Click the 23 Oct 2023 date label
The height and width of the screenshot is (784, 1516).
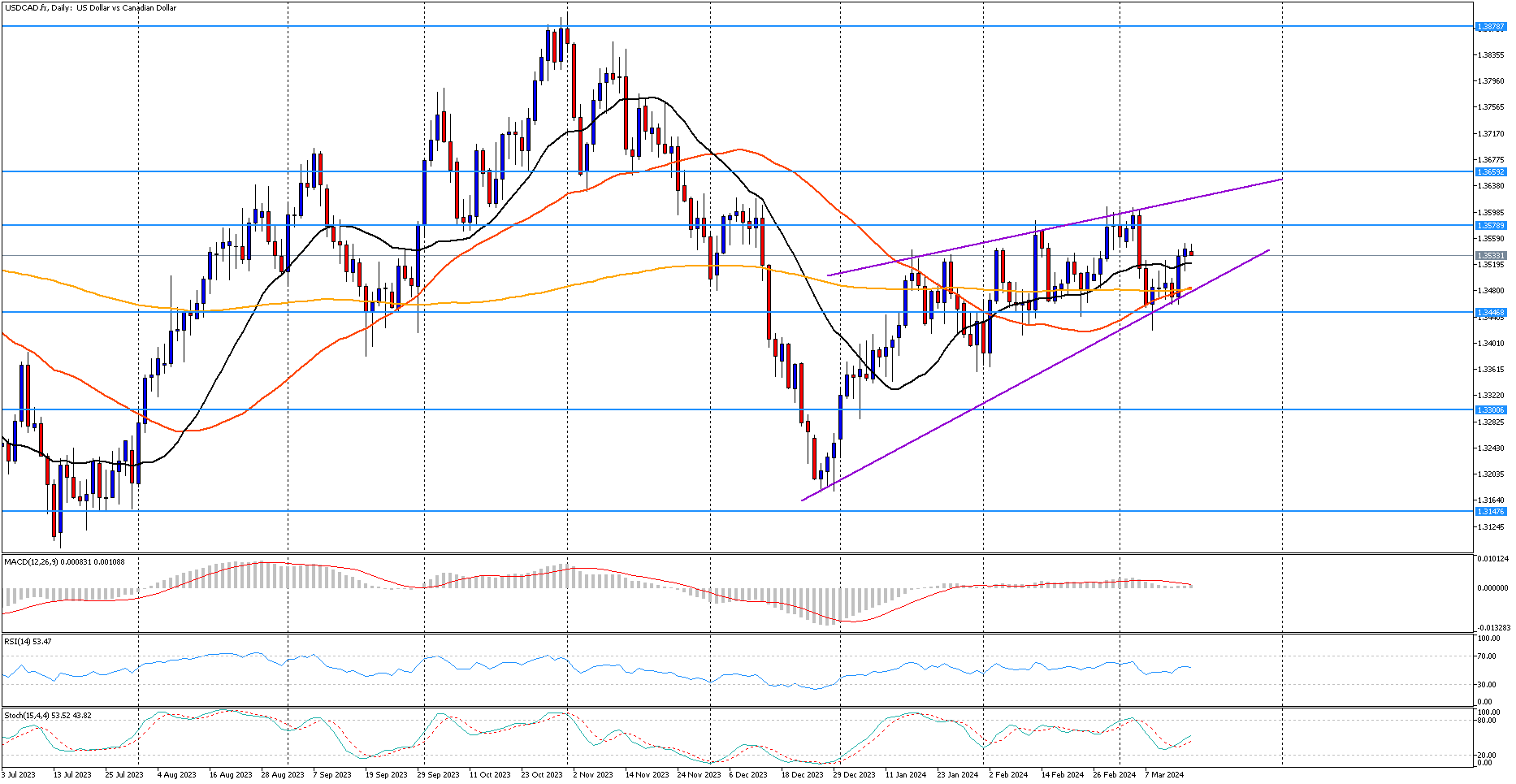pos(542,775)
